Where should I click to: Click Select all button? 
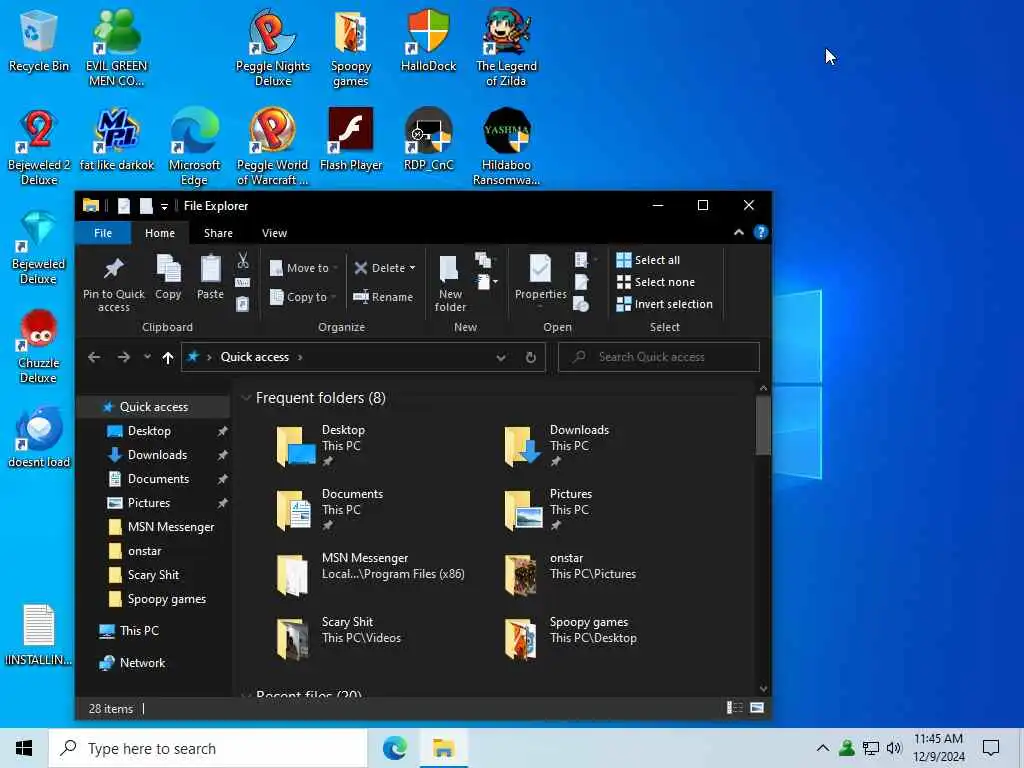[x=648, y=260]
